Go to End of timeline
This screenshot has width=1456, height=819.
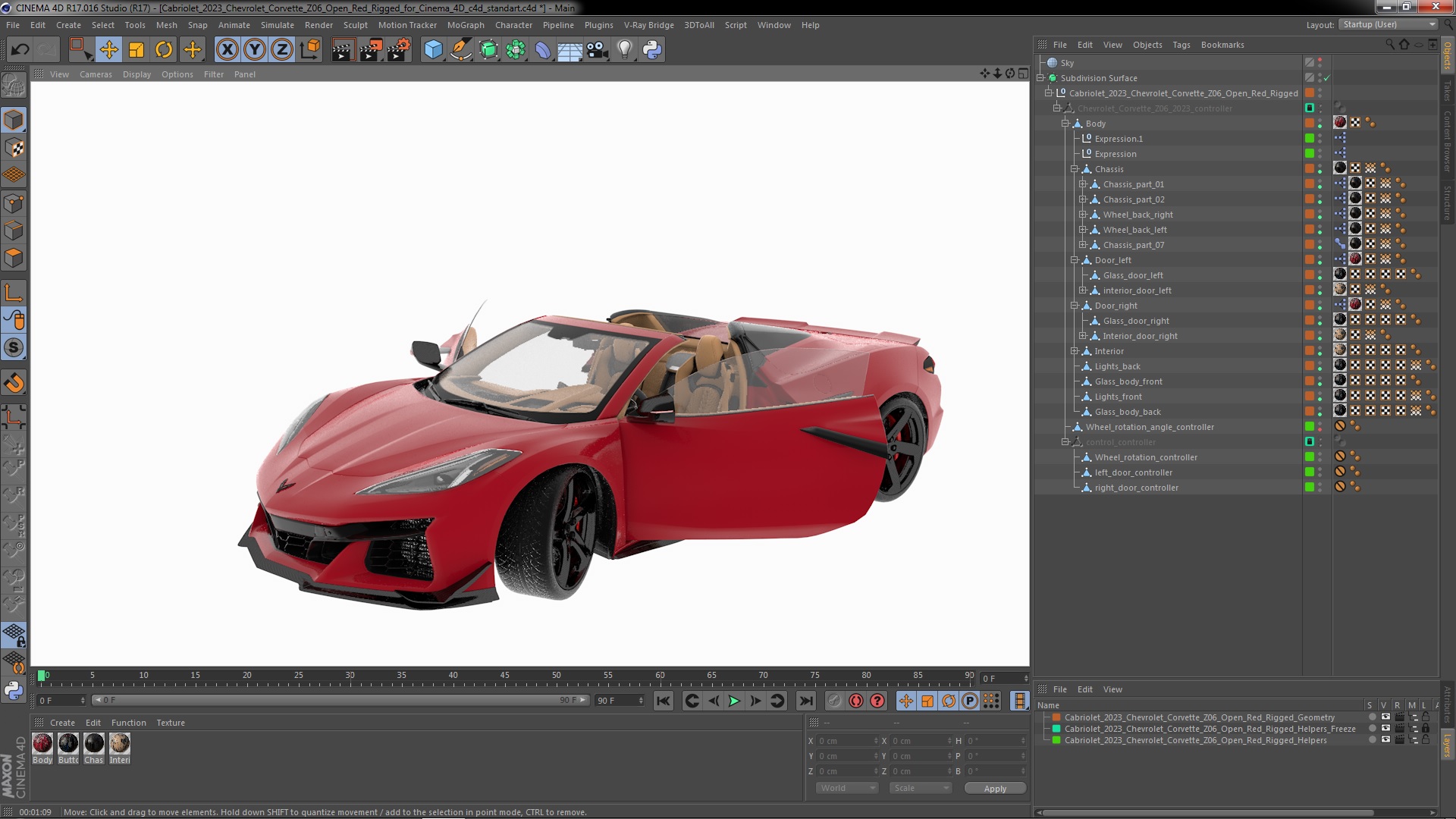click(806, 701)
